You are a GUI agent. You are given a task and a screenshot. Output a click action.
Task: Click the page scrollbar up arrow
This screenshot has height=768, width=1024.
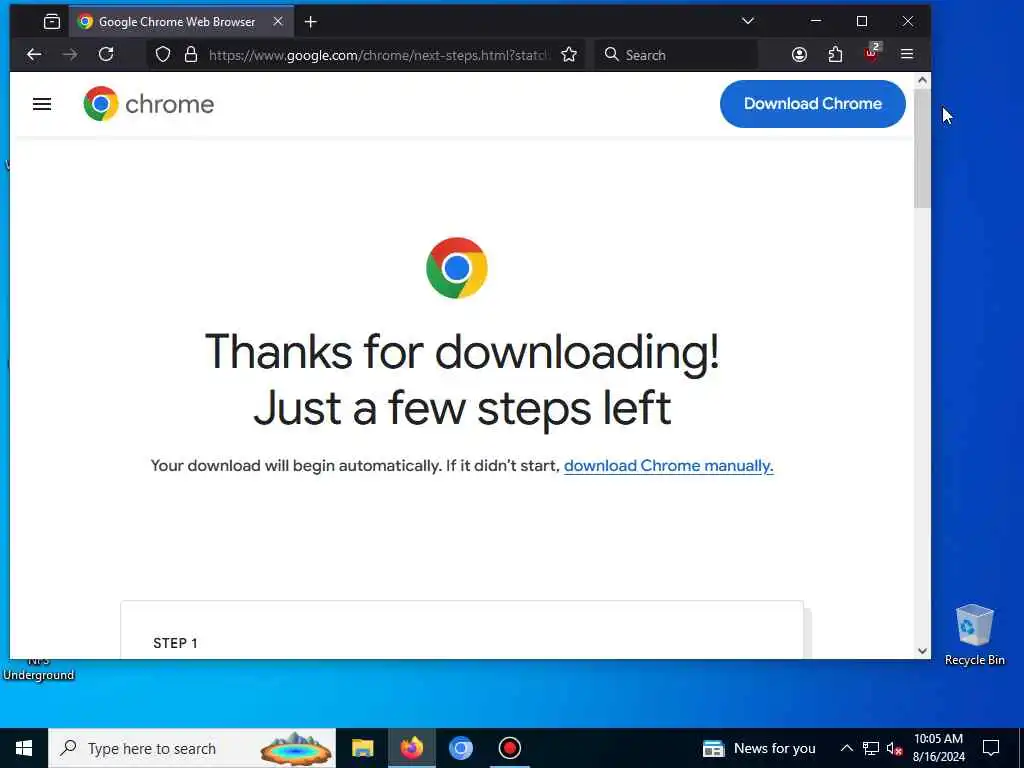[x=922, y=80]
